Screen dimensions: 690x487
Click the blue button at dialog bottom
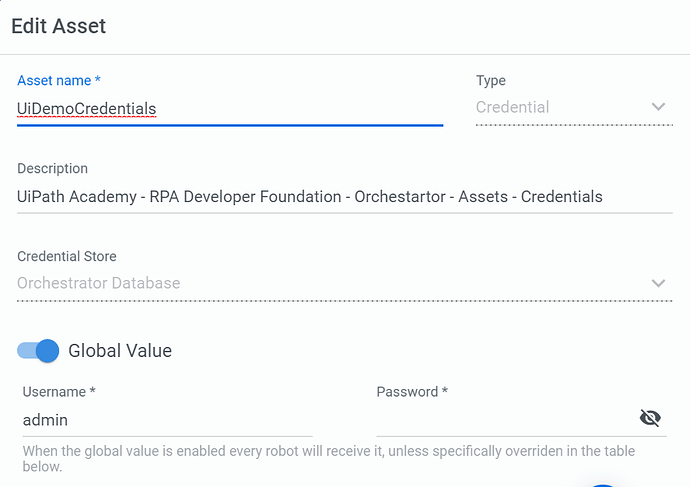(x=603, y=484)
